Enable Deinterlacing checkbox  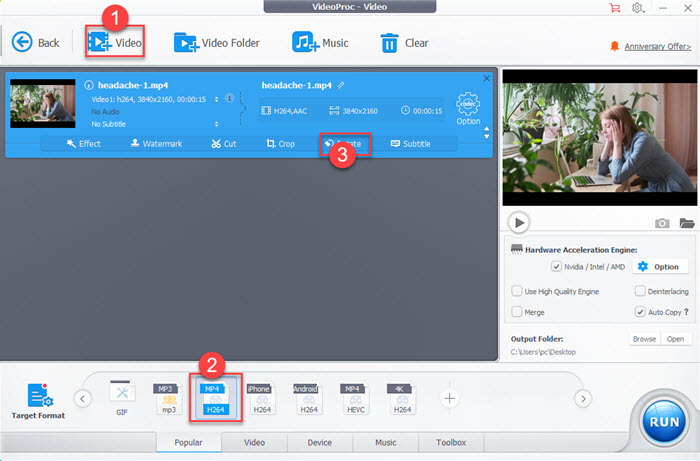tap(640, 291)
